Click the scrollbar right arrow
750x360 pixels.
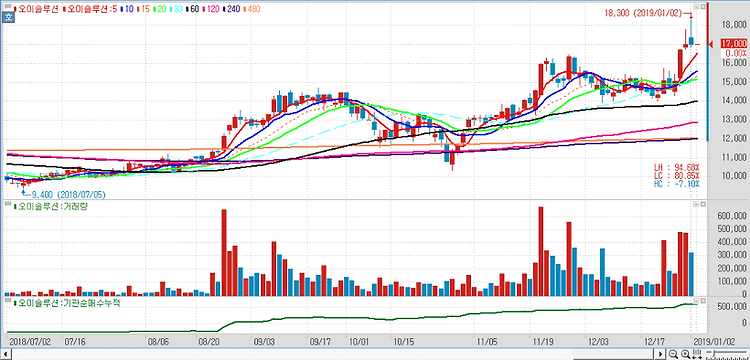(661, 354)
